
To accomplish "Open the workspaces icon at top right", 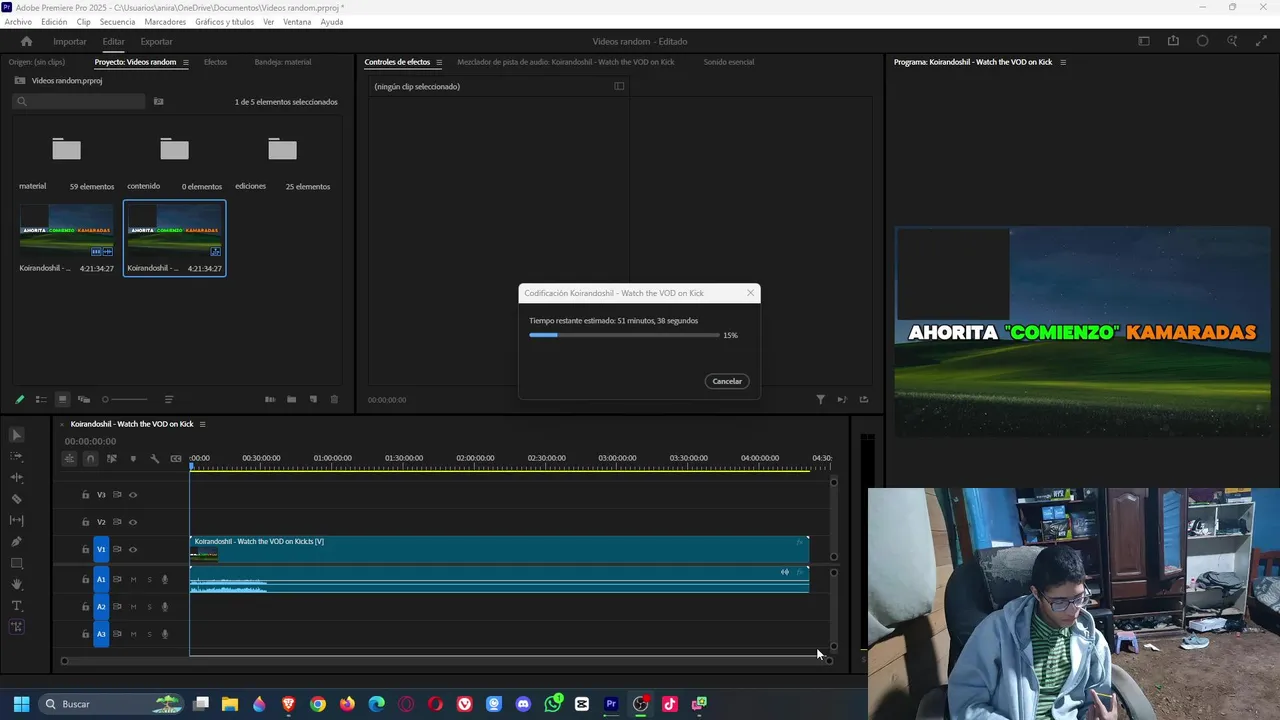I will click(x=1144, y=41).
